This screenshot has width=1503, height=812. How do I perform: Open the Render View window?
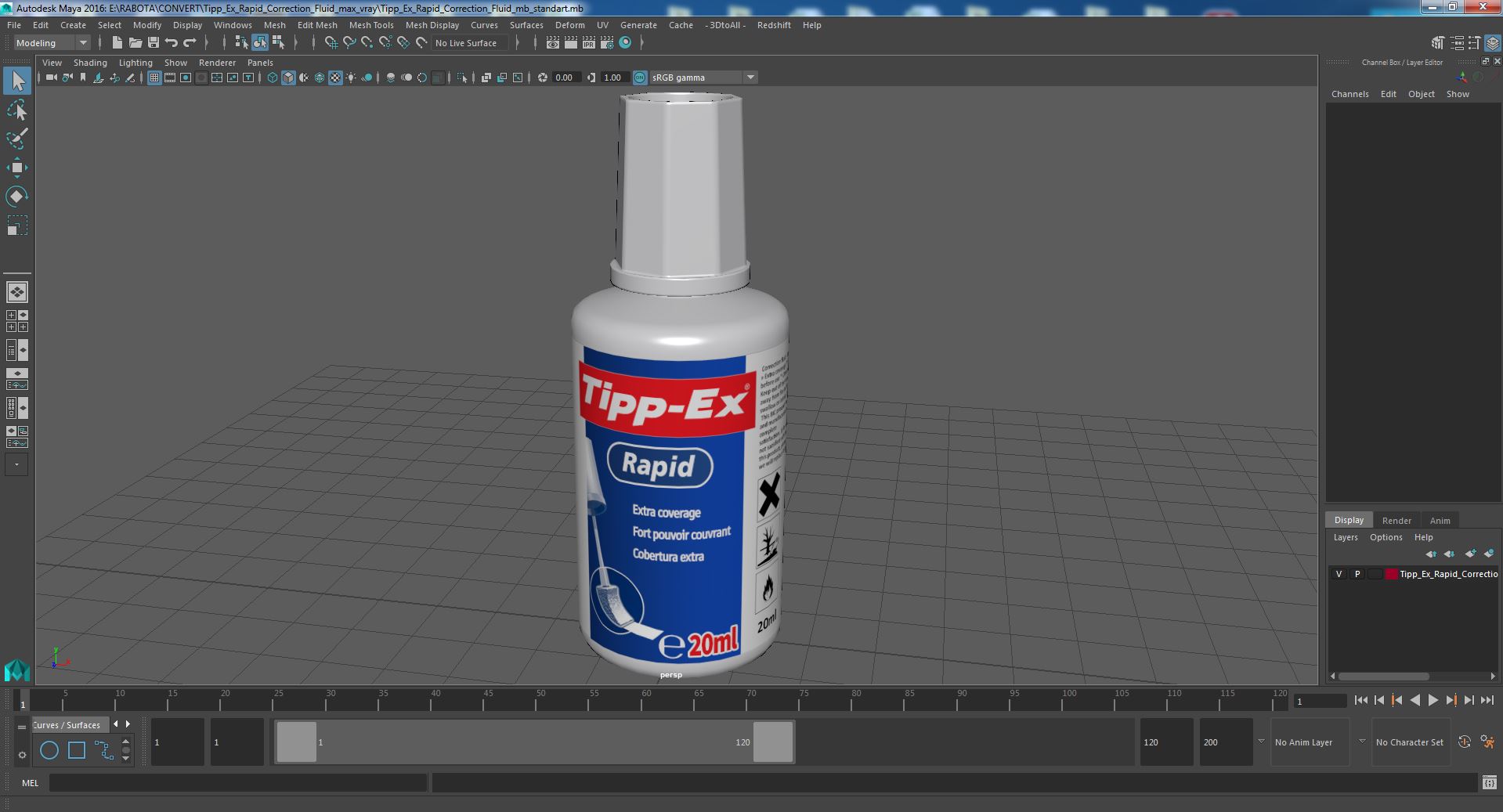point(552,43)
